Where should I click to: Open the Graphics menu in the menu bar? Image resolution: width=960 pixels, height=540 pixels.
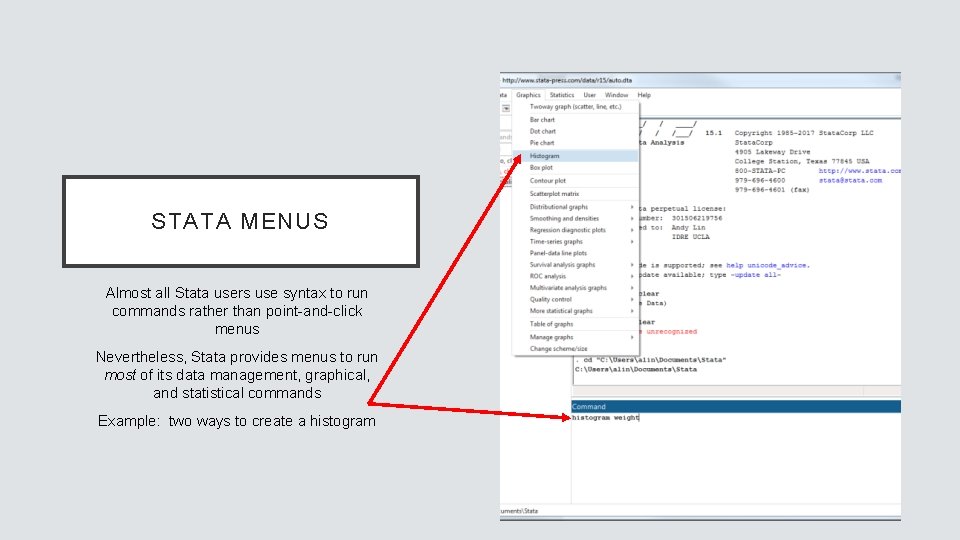(528, 95)
